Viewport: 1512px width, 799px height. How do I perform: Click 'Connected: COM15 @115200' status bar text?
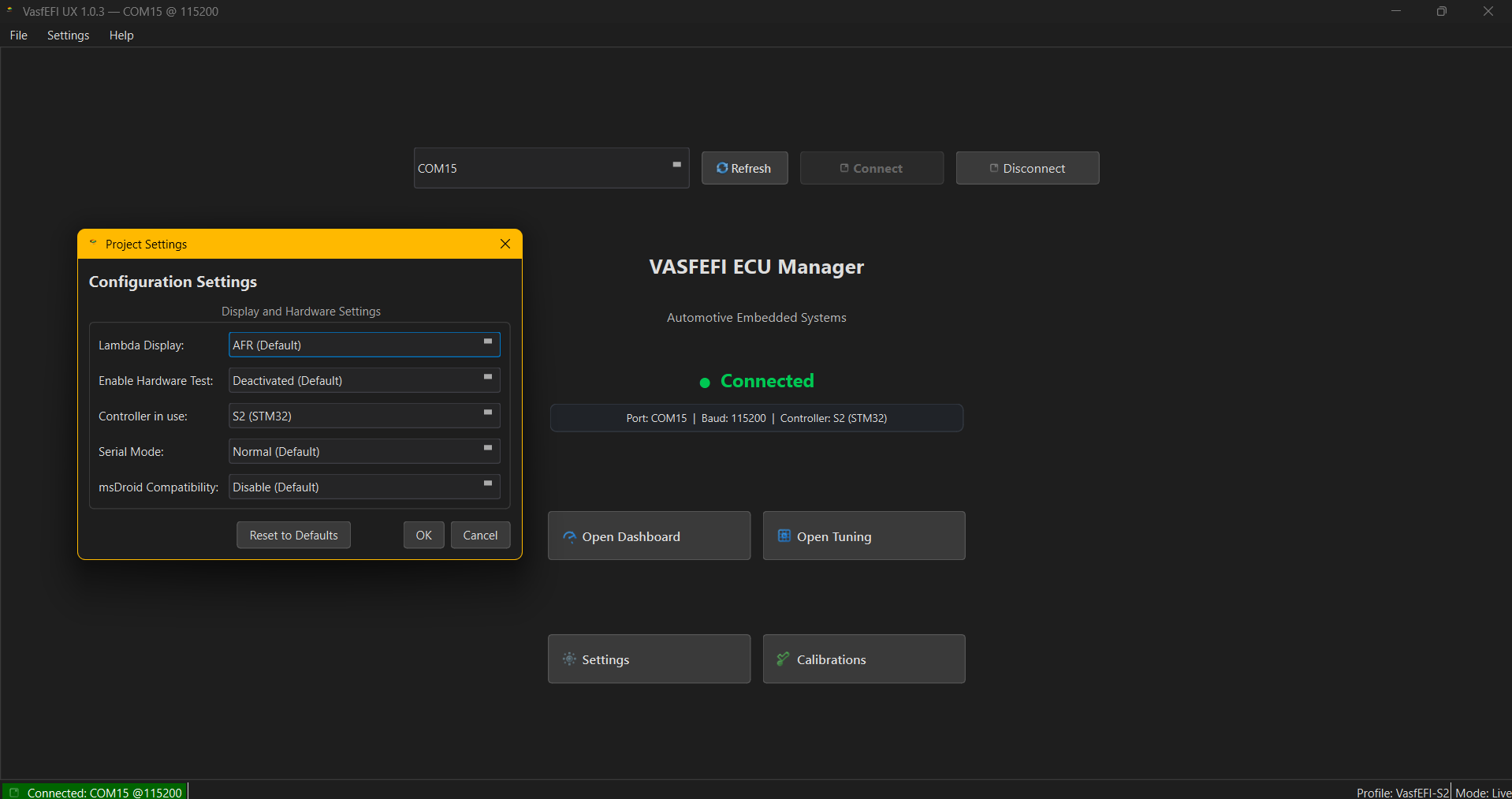[104, 793]
